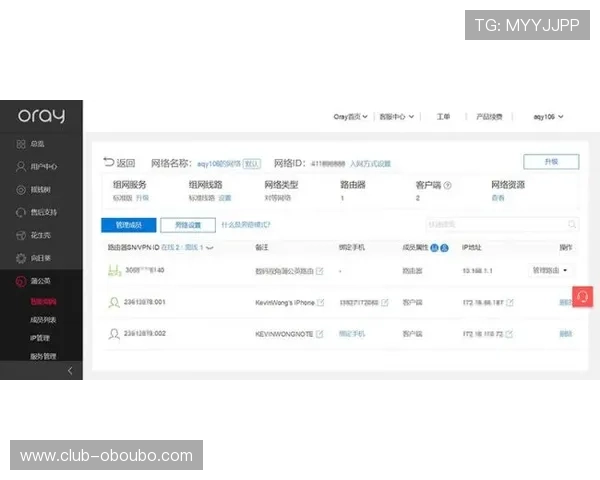The height and width of the screenshot is (480, 600).
Task: Open 工单 in the top bar
Action: pyautogui.click(x=443, y=116)
